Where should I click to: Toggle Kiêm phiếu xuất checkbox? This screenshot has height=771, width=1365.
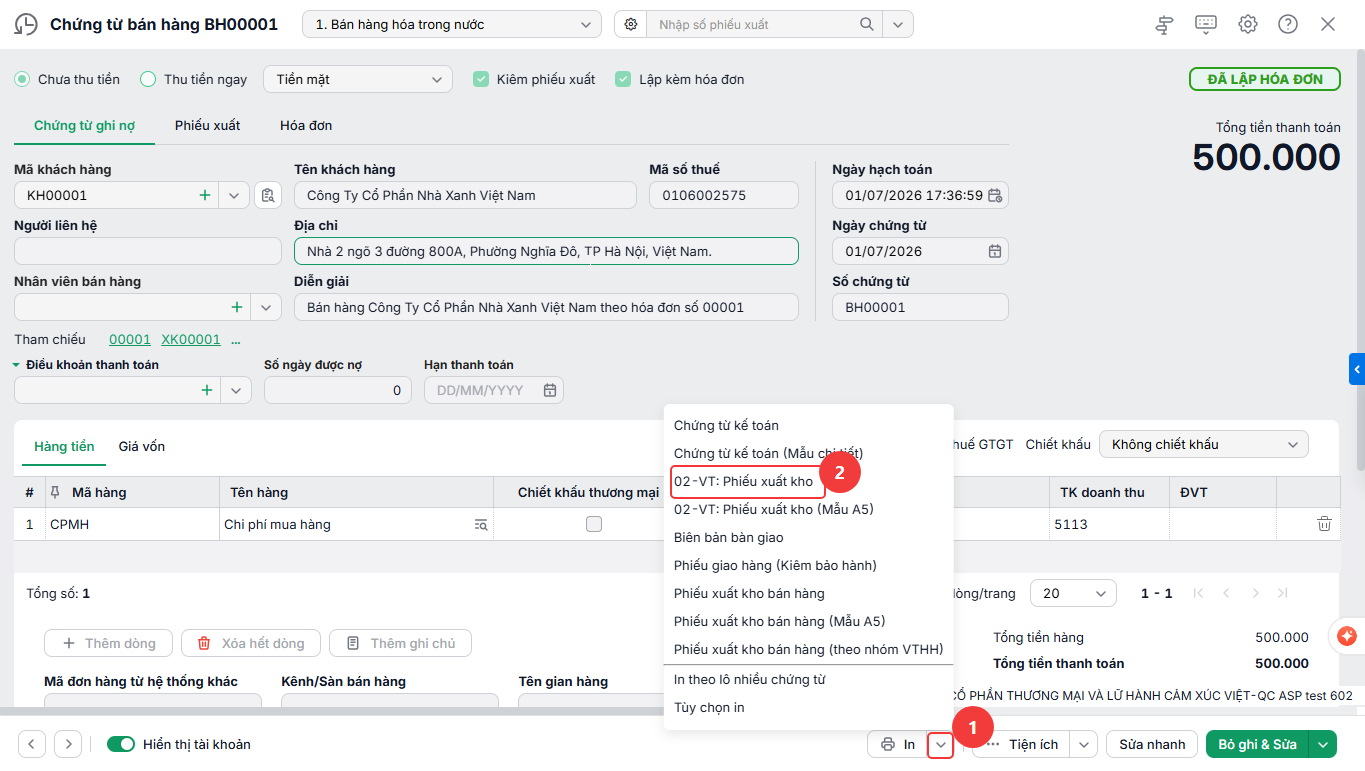click(481, 79)
